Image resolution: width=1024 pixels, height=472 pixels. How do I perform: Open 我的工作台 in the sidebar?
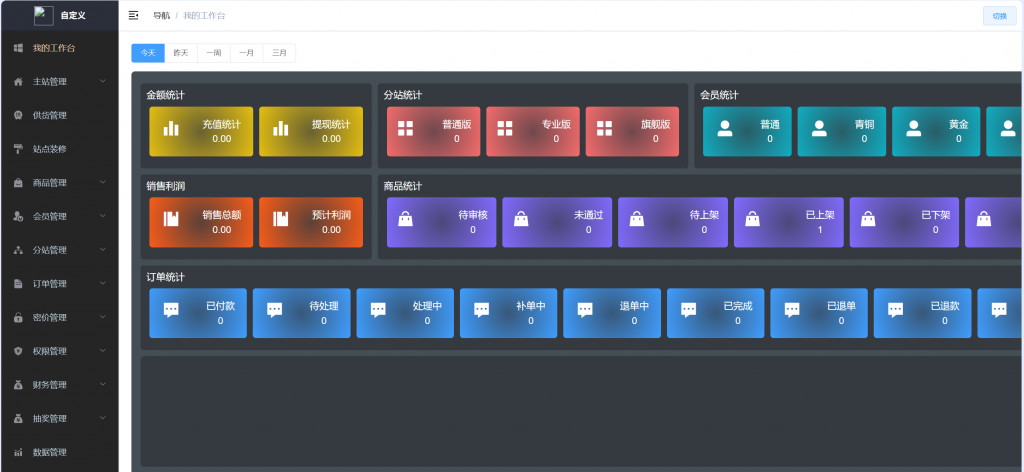pyautogui.click(x=54, y=48)
